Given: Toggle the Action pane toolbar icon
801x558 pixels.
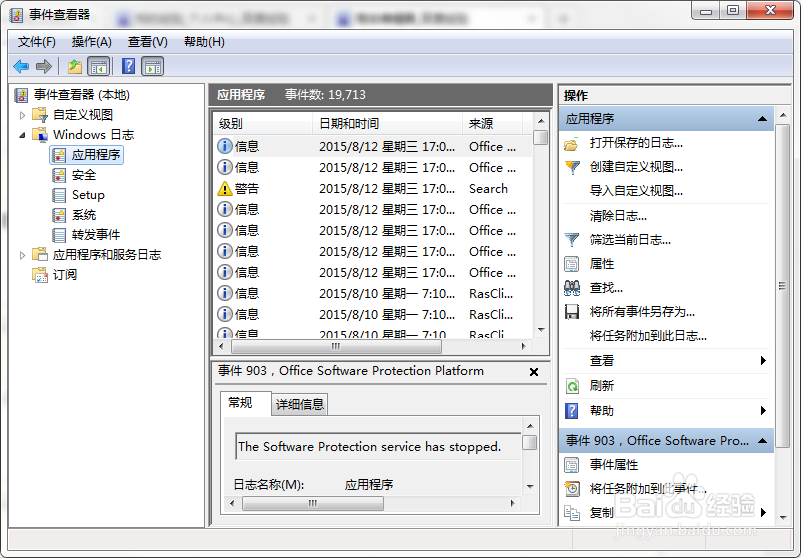Looking at the screenshot, I should tap(153, 66).
